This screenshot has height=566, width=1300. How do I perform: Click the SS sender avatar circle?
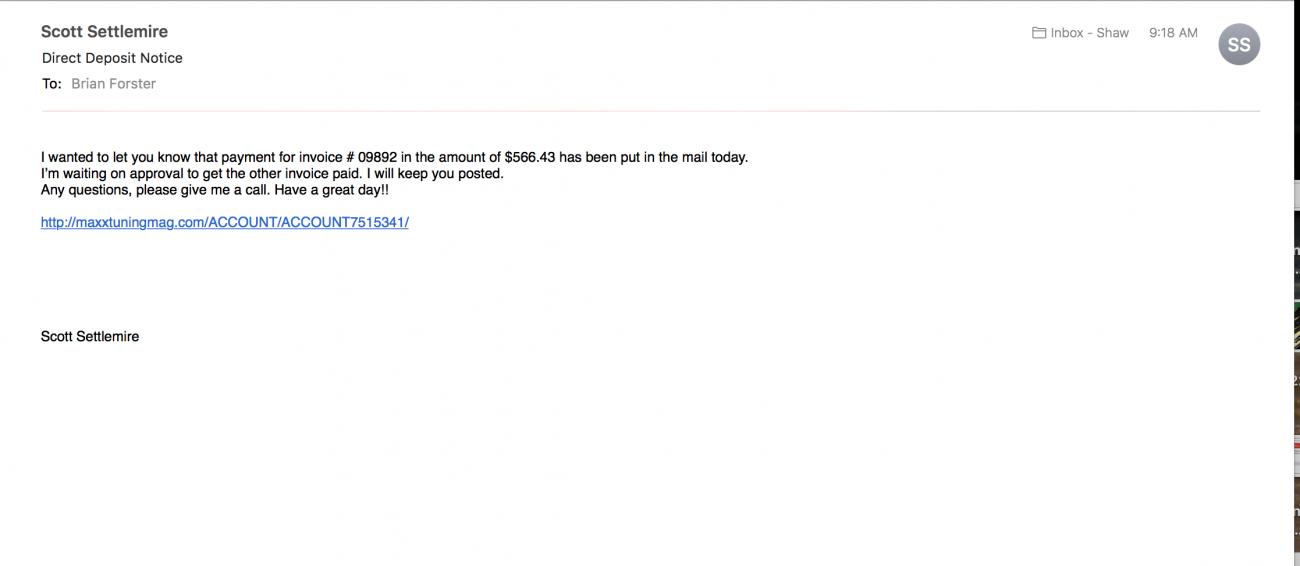click(1239, 45)
